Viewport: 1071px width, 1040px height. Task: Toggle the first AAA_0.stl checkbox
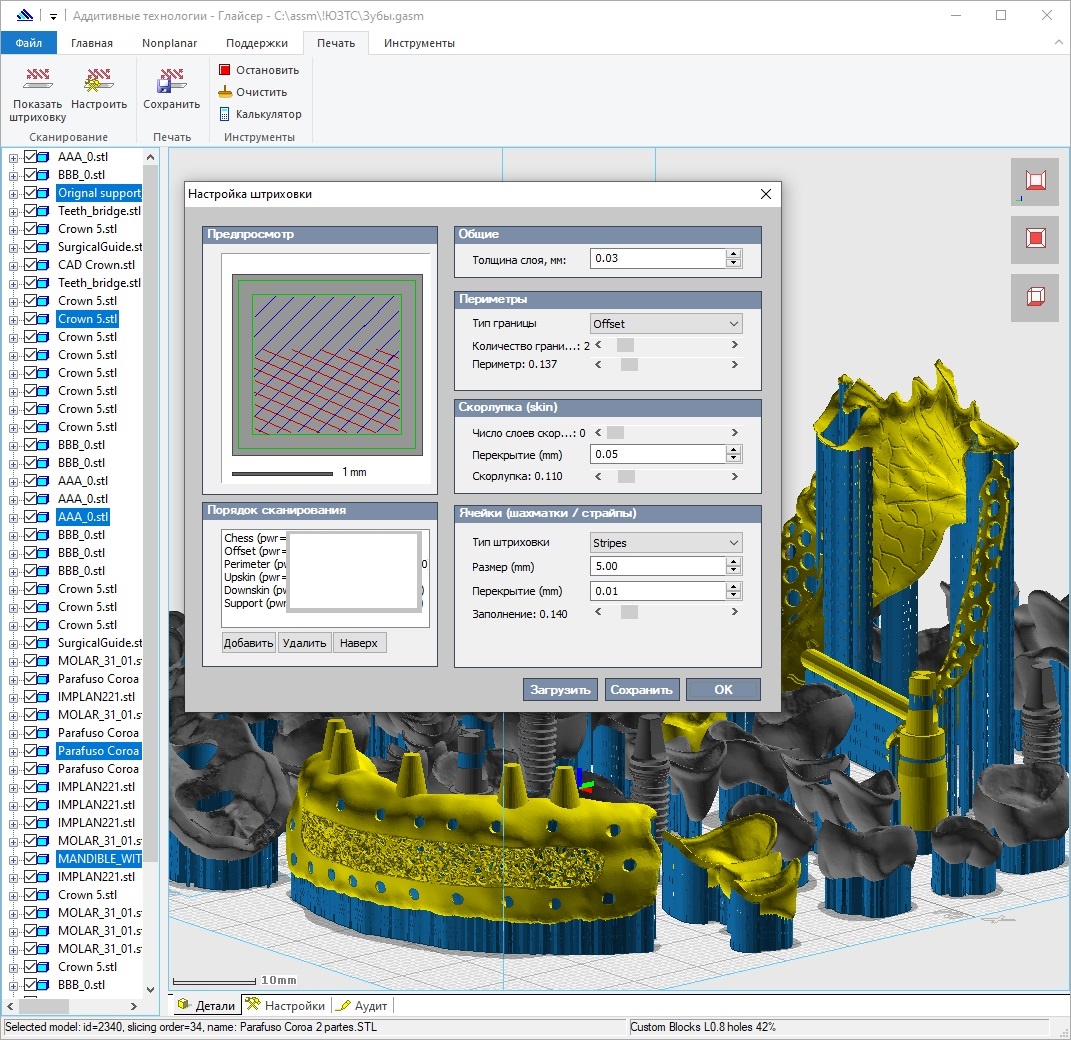31,157
